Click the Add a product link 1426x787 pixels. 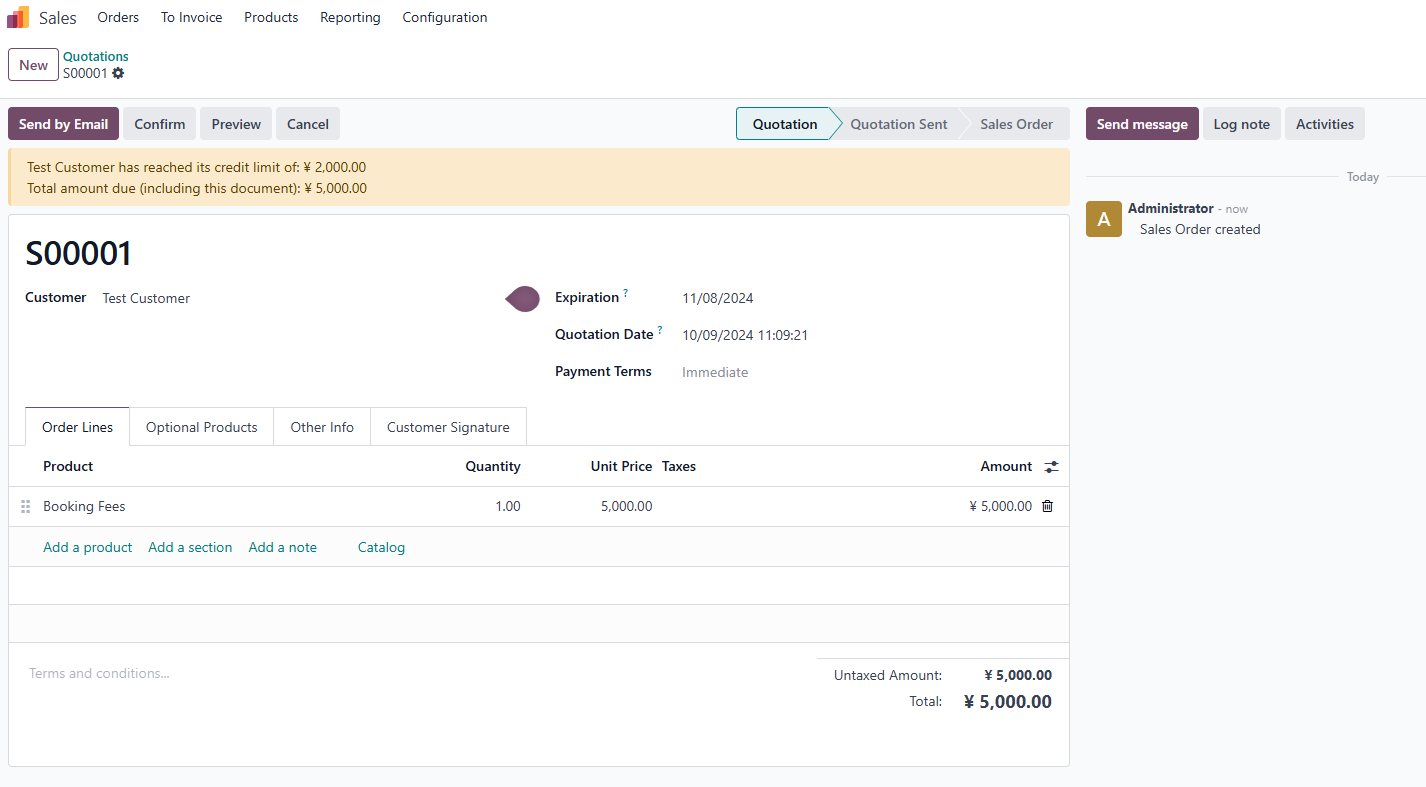87,547
